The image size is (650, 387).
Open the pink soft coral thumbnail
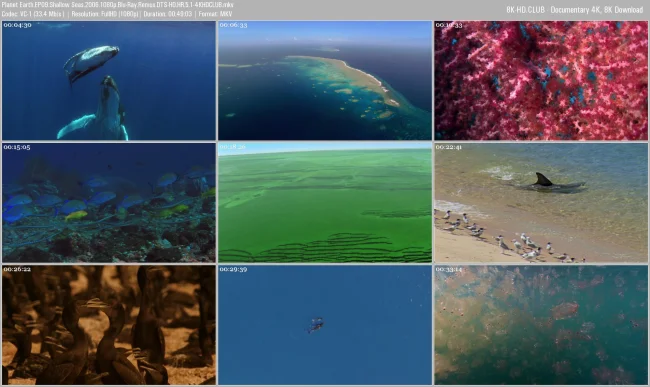click(541, 80)
